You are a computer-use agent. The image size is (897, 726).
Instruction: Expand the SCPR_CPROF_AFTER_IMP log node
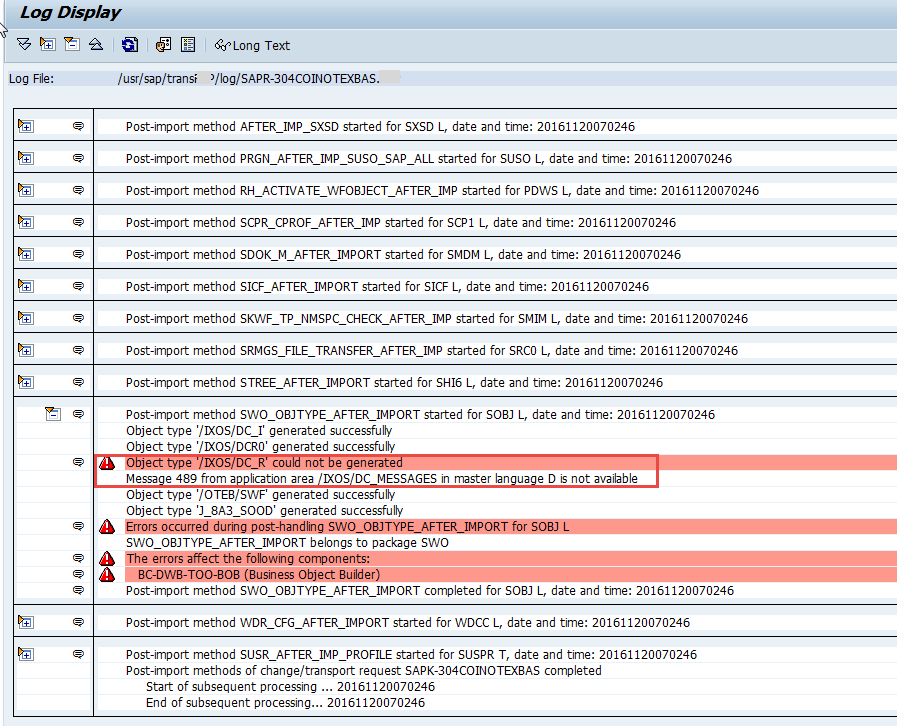pyautogui.click(x=26, y=222)
